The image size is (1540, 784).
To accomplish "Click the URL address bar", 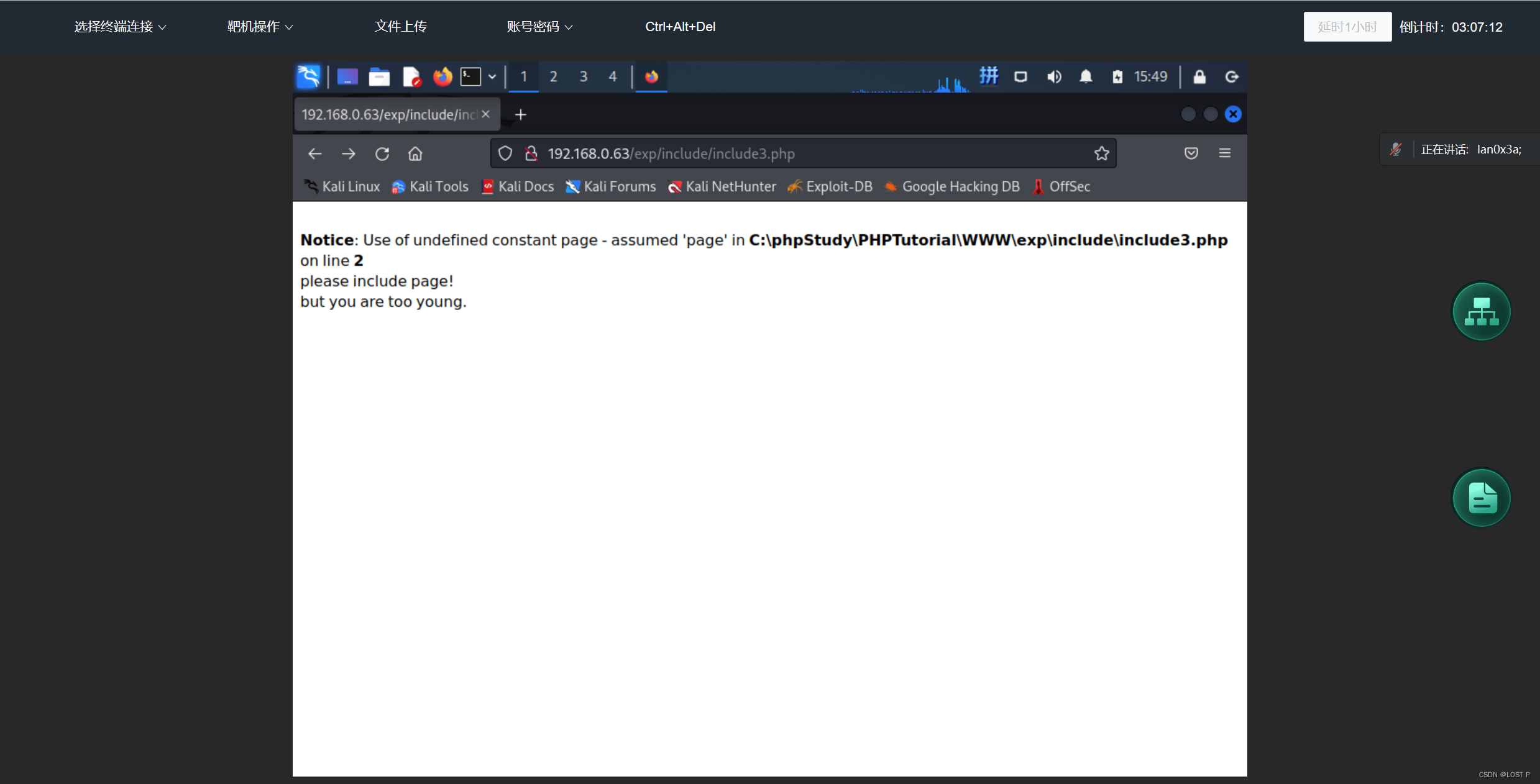I will pos(803,153).
